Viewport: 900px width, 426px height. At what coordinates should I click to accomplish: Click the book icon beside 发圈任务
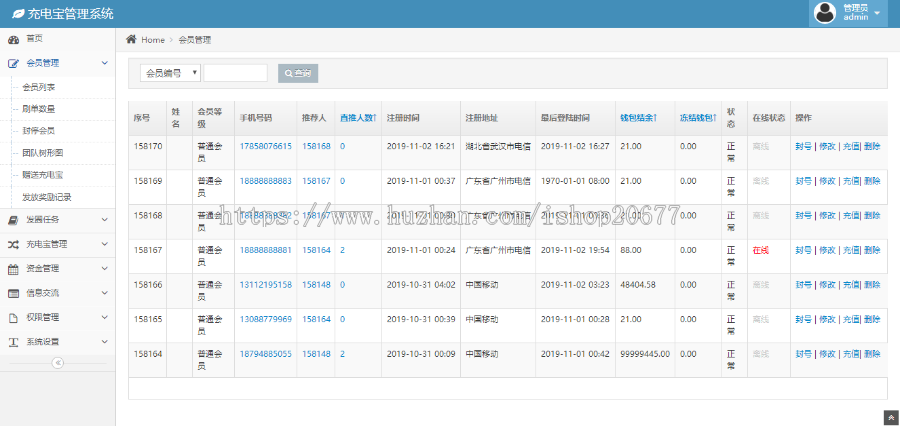[13, 219]
